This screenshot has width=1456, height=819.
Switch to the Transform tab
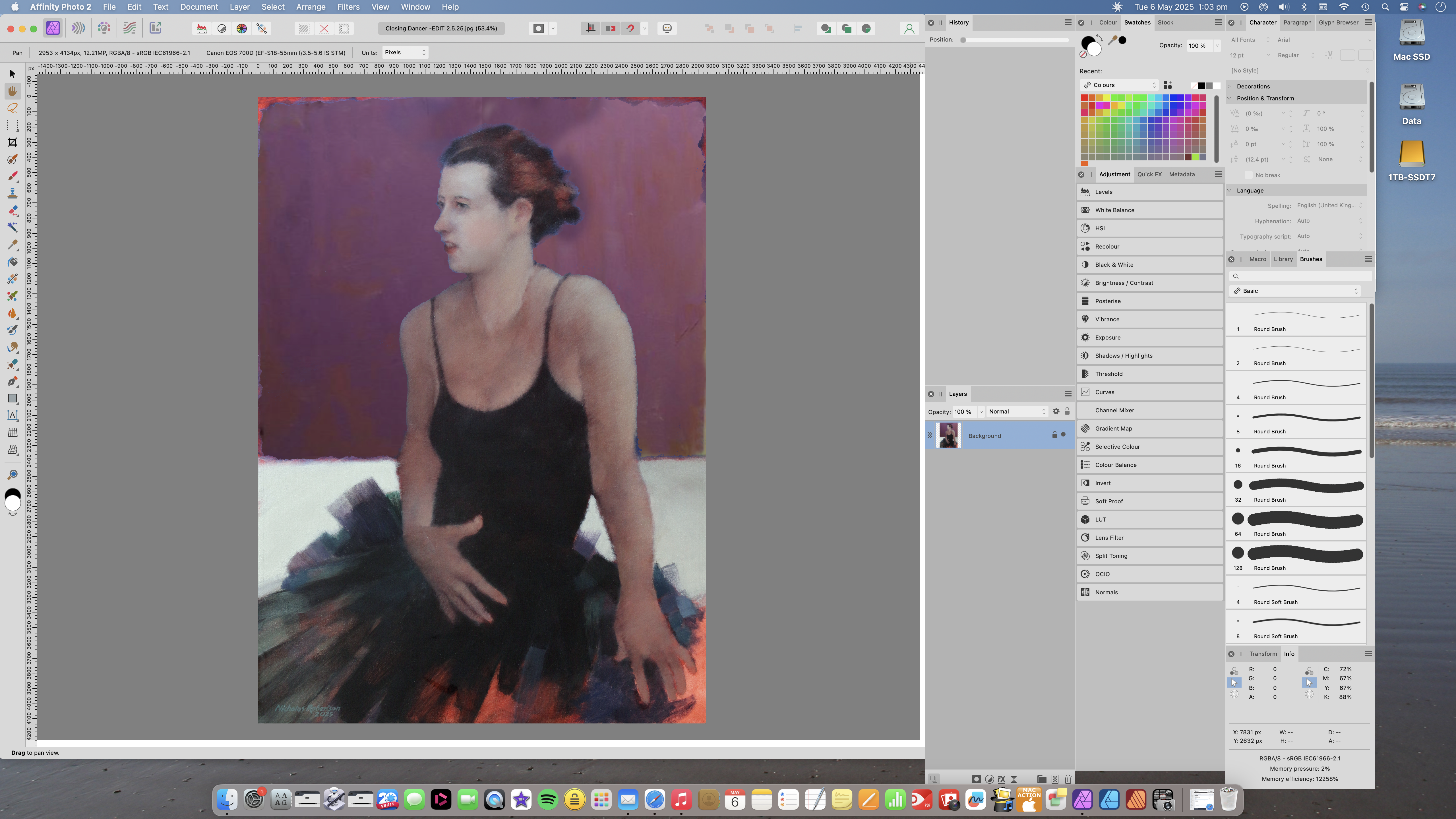[1263, 653]
